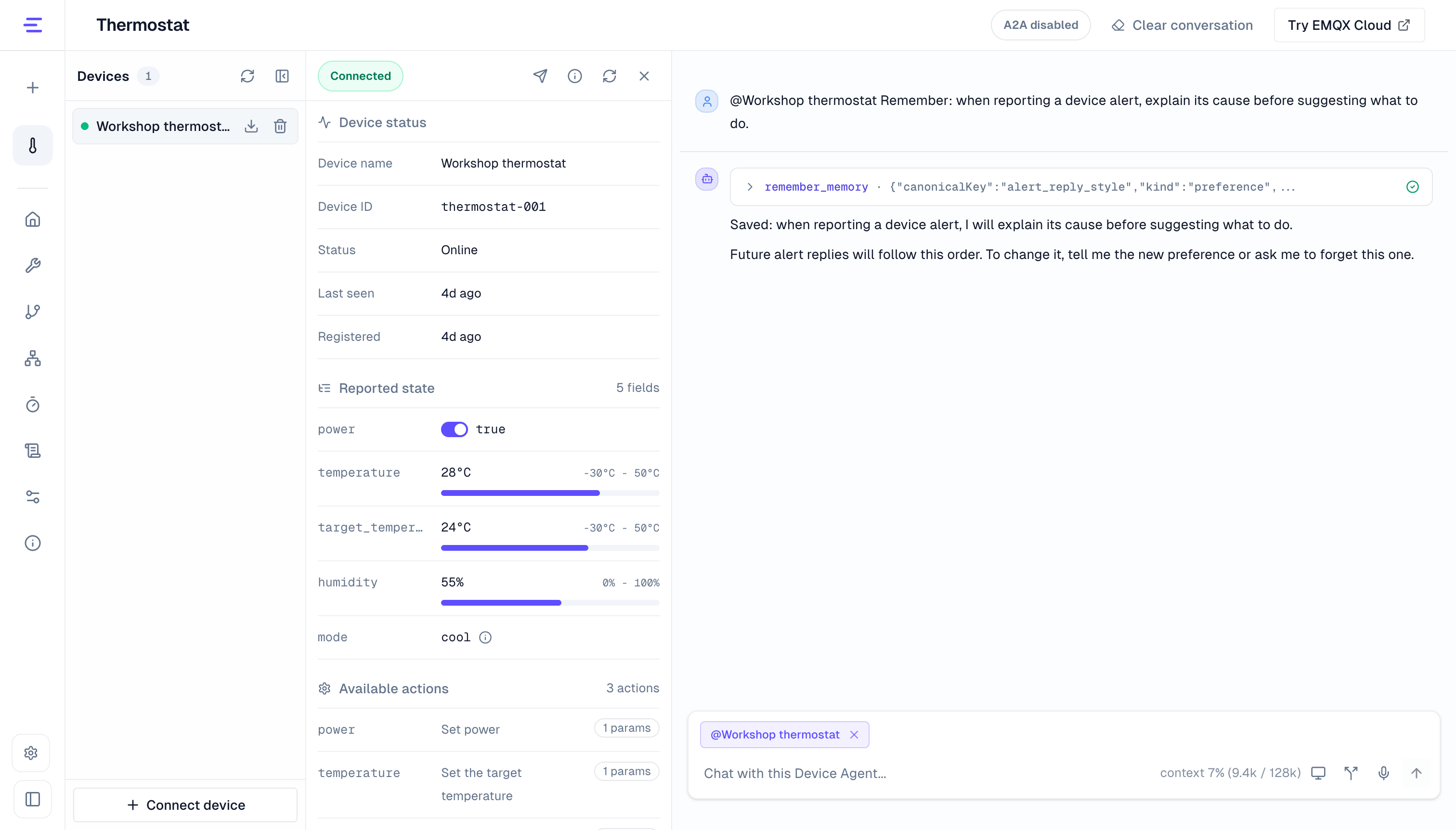Screen dimensions: 1456x830
Task: Toggle the sidebar panel layout icon at bottom
Action: pyautogui.click(x=32, y=799)
